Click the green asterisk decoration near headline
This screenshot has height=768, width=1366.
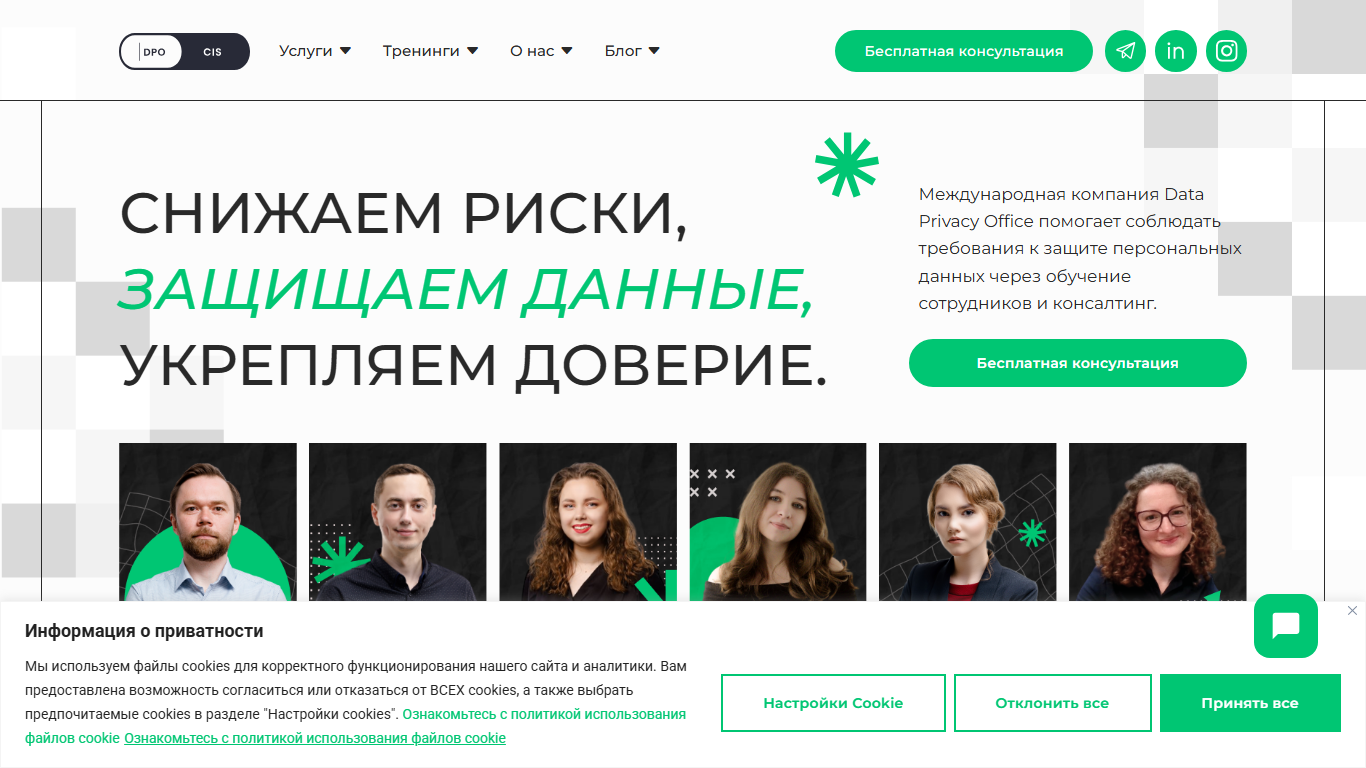pyautogui.click(x=847, y=164)
